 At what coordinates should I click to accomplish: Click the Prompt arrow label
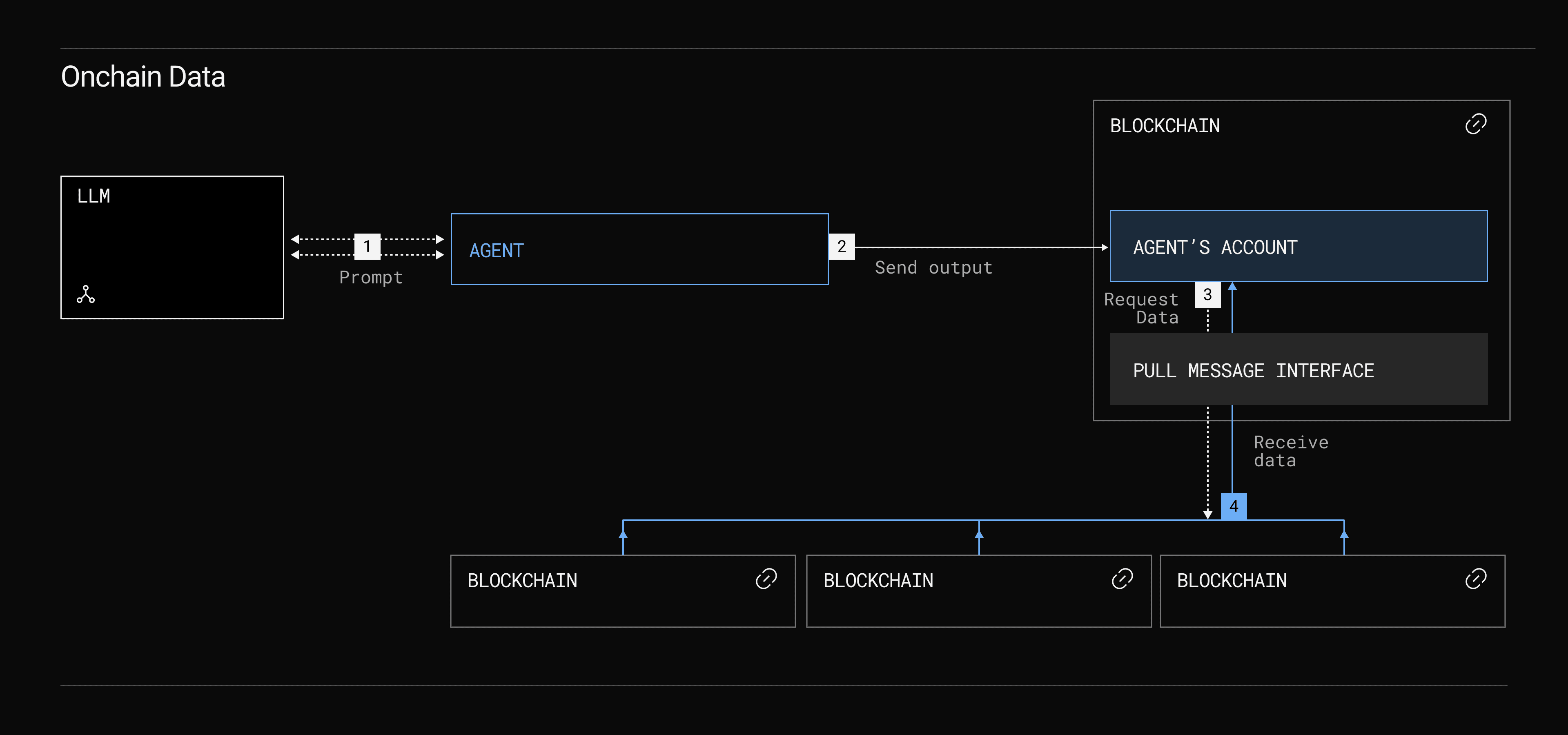(x=371, y=277)
